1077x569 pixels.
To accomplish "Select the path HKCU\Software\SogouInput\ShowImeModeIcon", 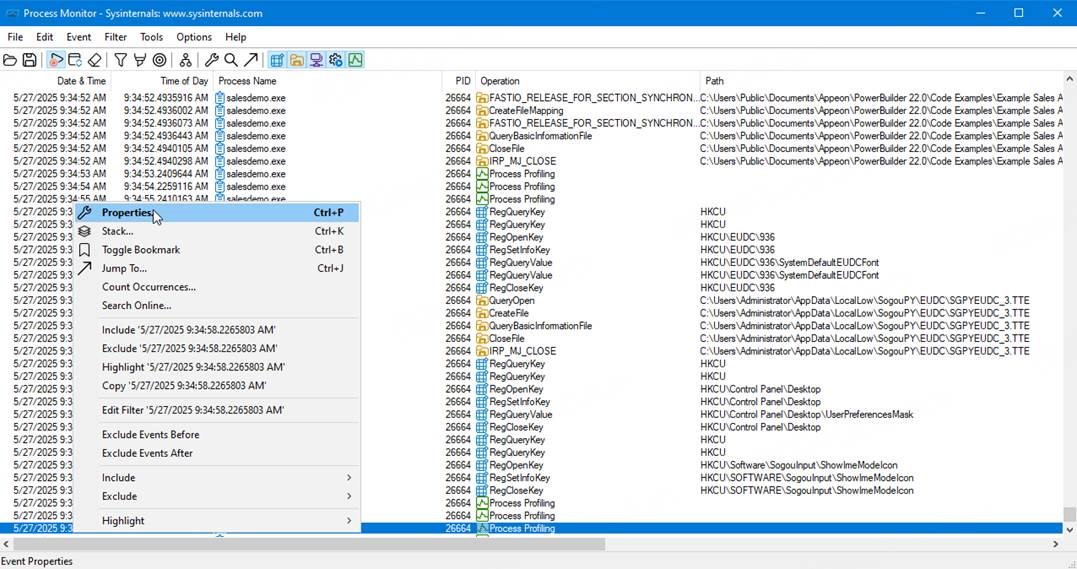I will pyautogui.click(x=799, y=465).
